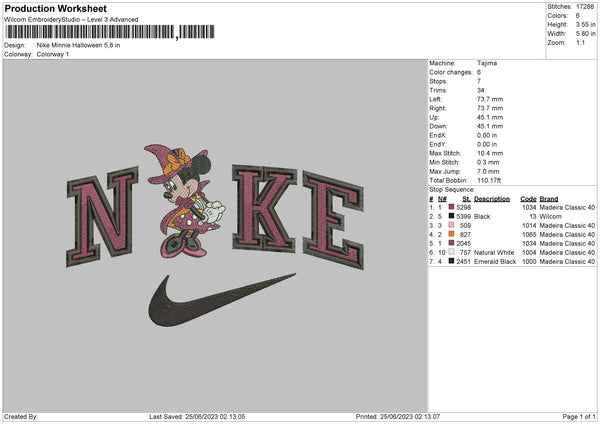Click the Max Jump value 7.0 mm
The image size is (600, 424).
click(x=488, y=171)
